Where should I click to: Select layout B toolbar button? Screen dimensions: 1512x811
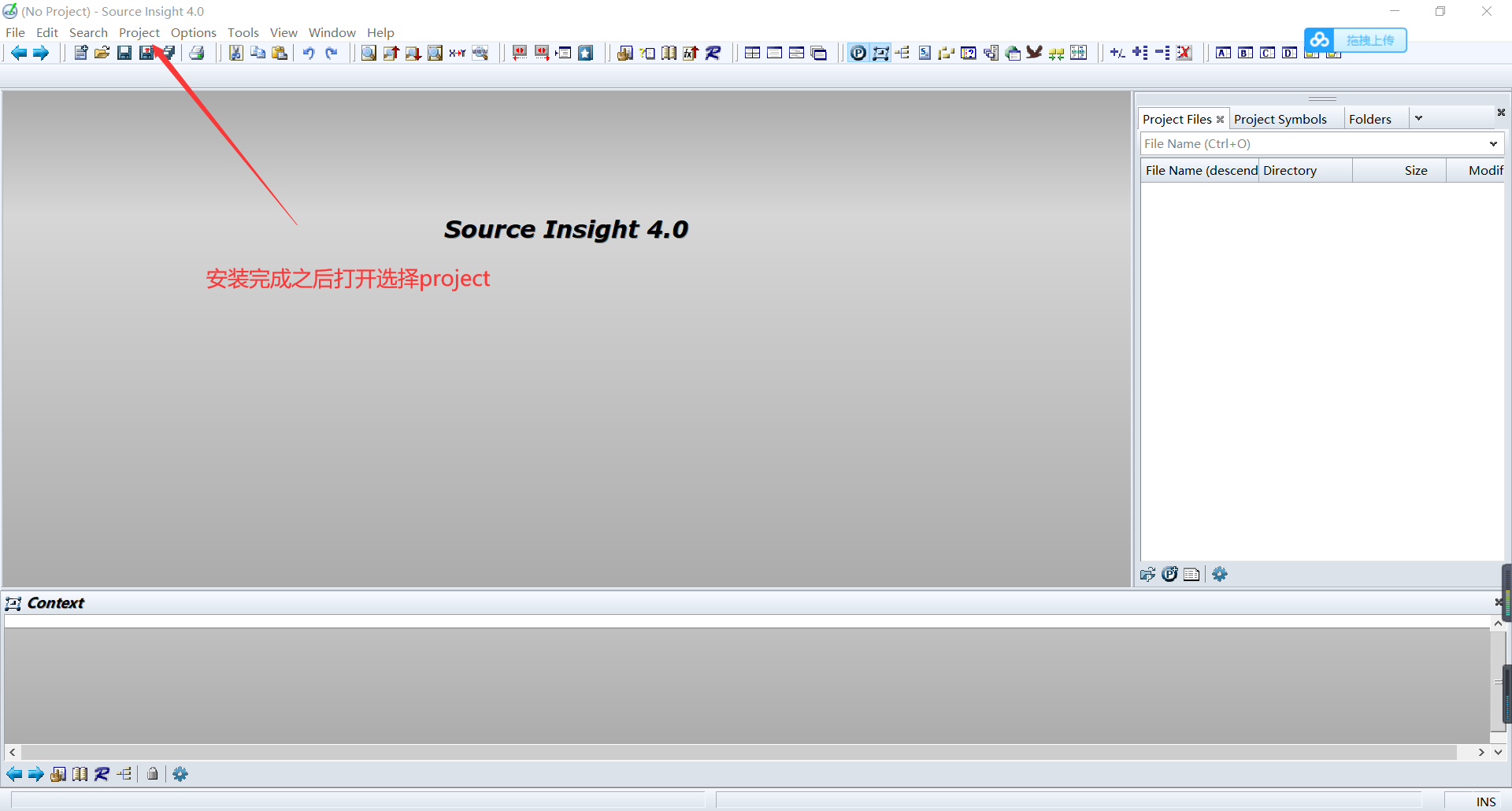tap(1246, 53)
